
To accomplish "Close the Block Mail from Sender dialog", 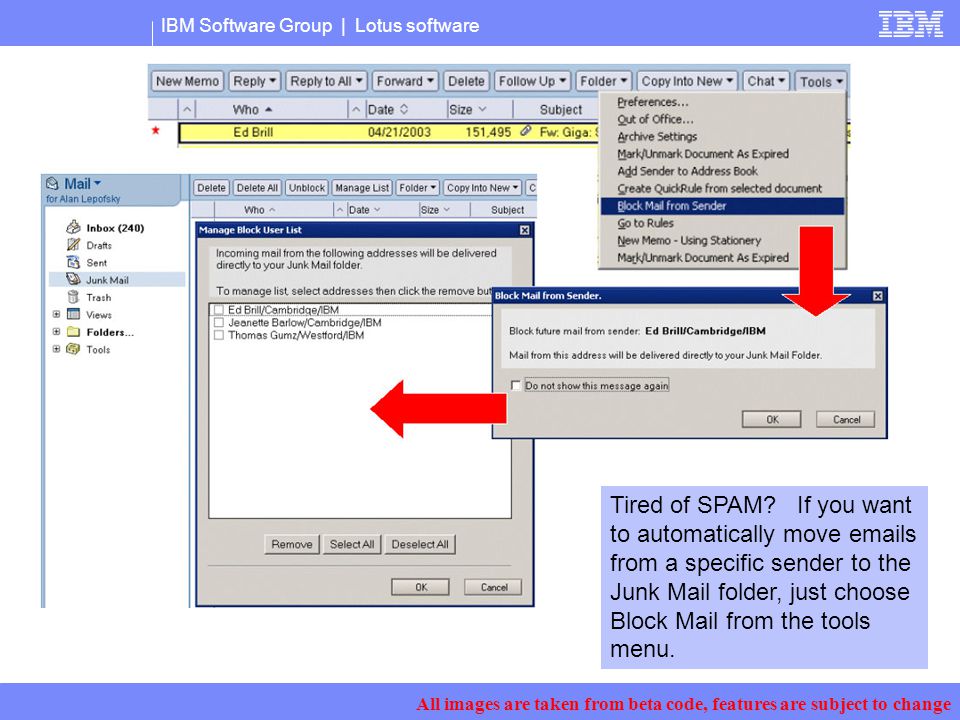I will click(877, 296).
